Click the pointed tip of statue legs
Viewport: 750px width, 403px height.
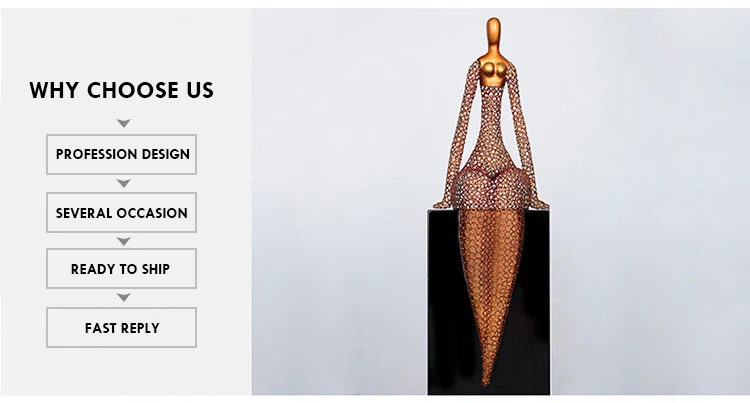pos(486,380)
